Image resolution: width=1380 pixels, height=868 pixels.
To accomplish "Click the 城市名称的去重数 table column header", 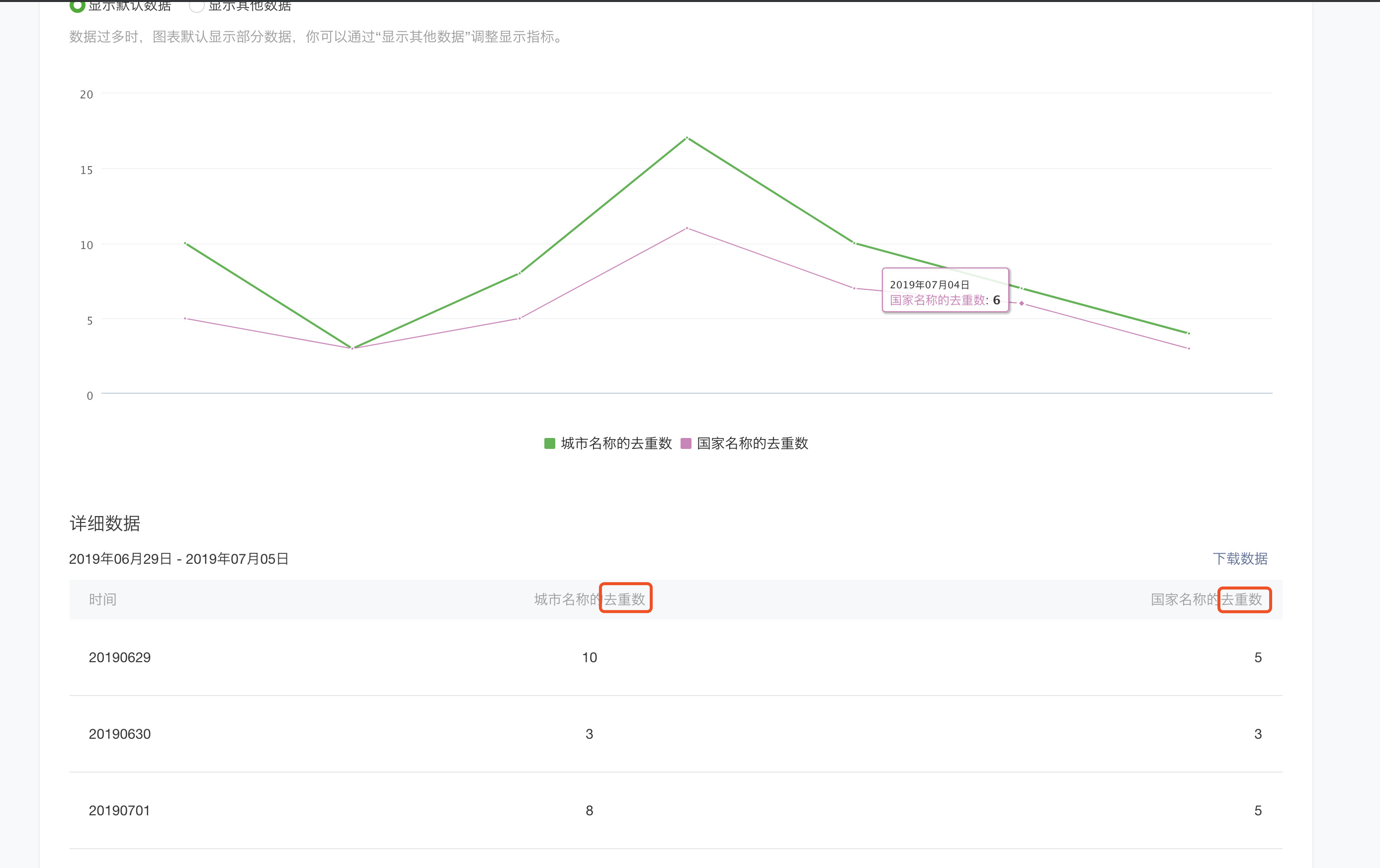I will (589, 599).
